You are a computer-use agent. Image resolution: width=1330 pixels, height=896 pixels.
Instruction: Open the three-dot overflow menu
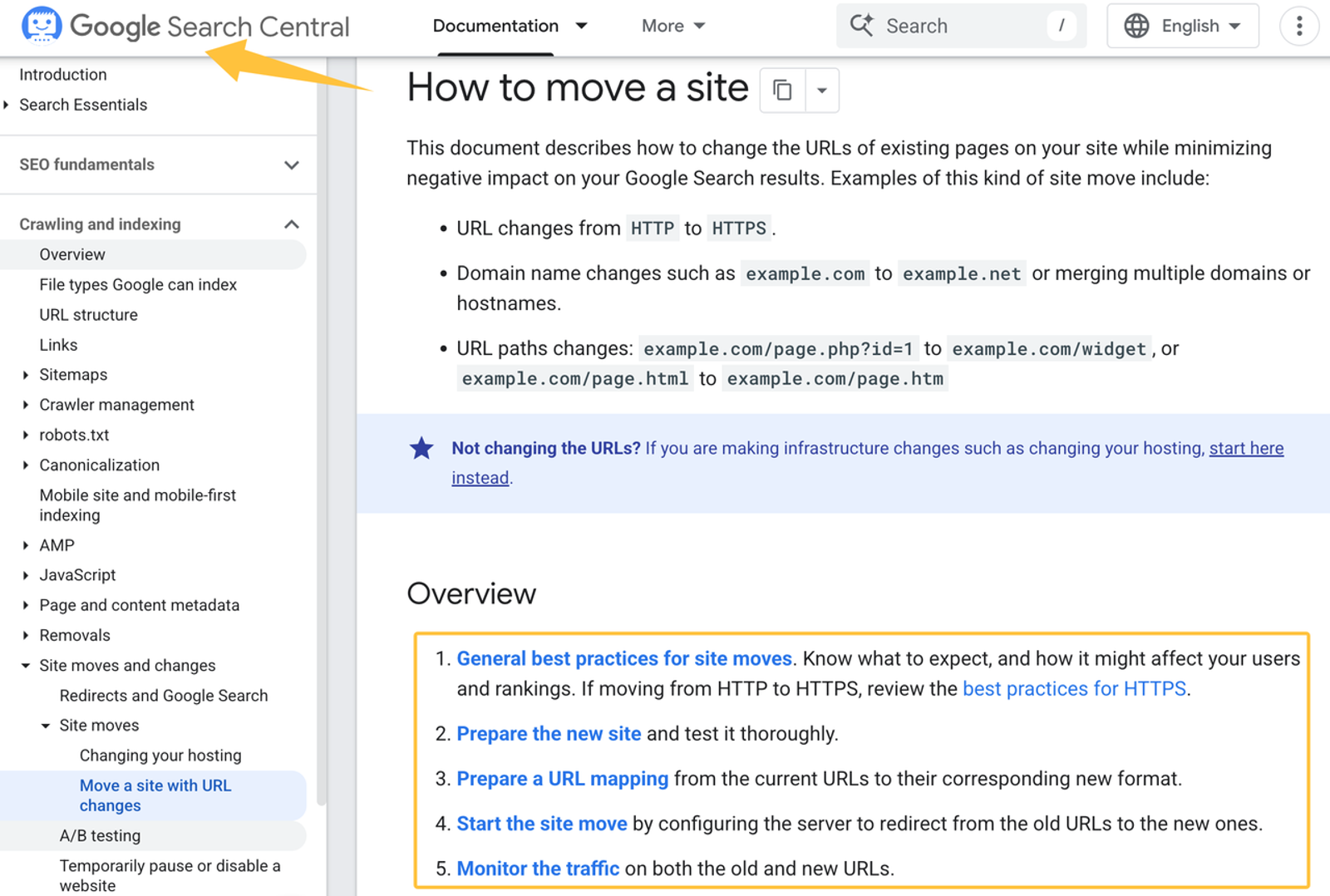click(1299, 26)
